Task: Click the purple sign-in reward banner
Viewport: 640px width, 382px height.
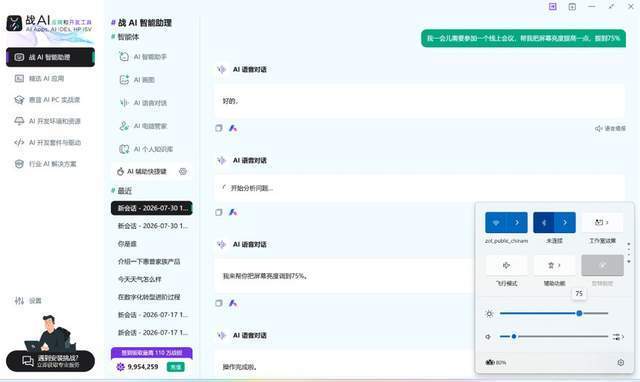Action: point(151,353)
